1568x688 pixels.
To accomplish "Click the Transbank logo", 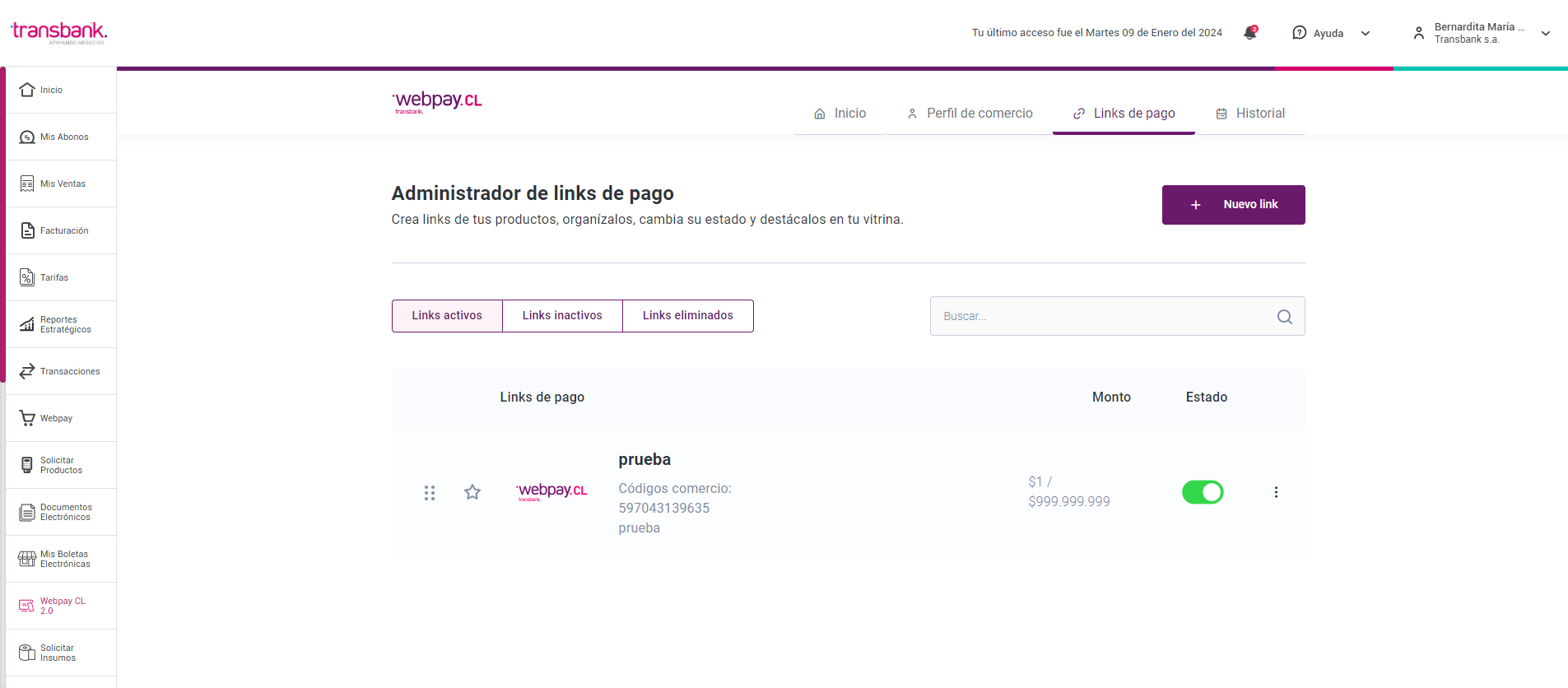I will click(58, 32).
